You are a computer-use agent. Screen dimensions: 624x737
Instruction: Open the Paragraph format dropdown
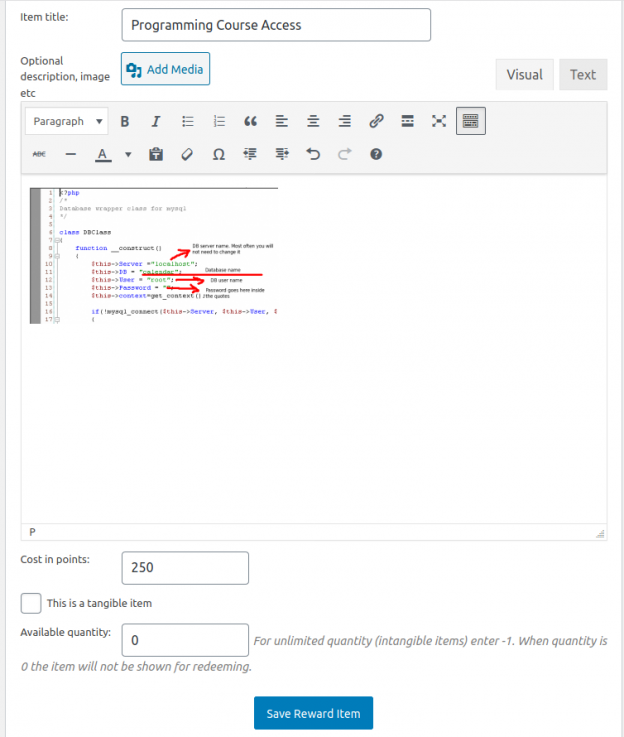pos(68,121)
